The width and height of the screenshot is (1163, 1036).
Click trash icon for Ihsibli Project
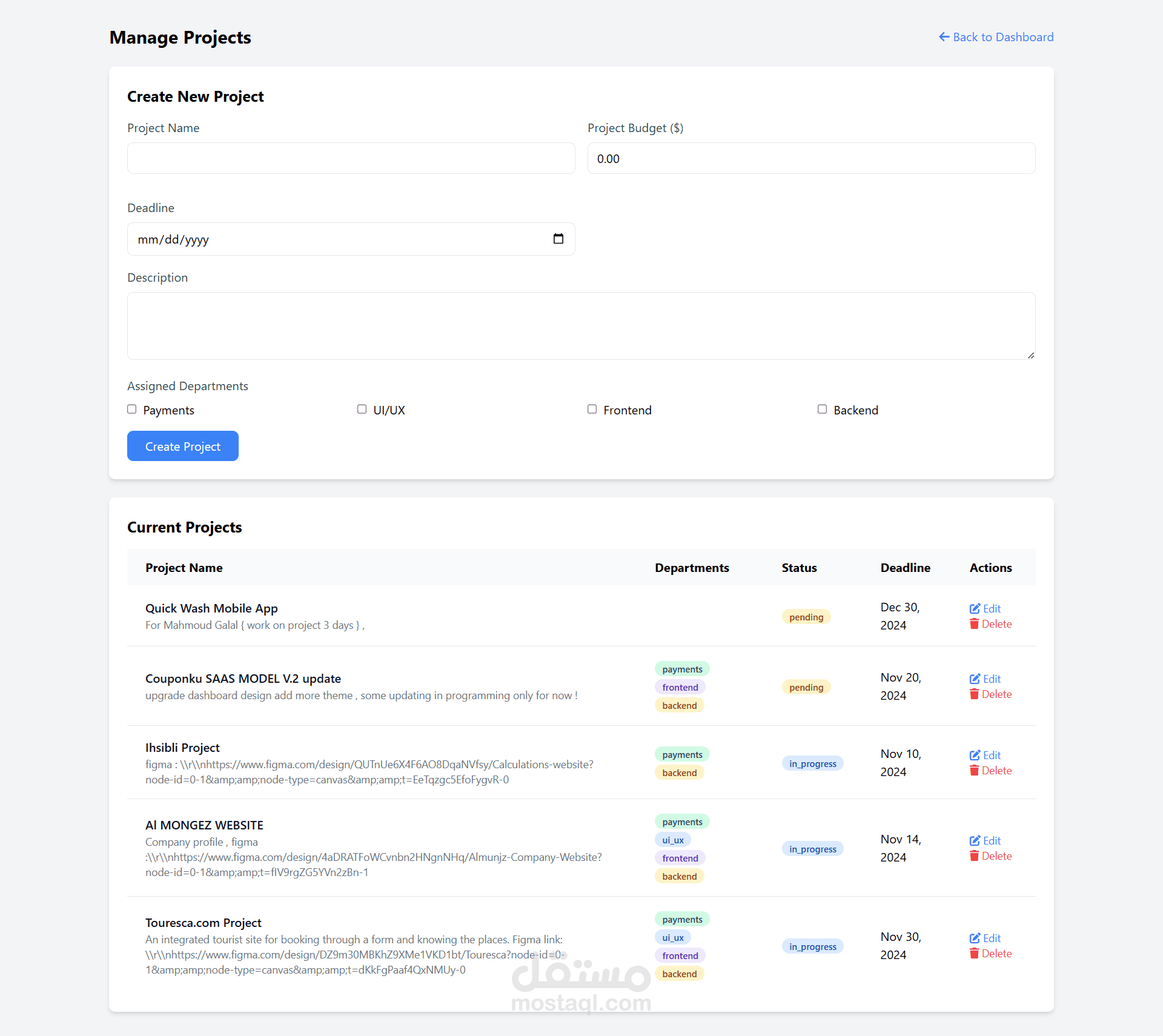pyautogui.click(x=974, y=771)
